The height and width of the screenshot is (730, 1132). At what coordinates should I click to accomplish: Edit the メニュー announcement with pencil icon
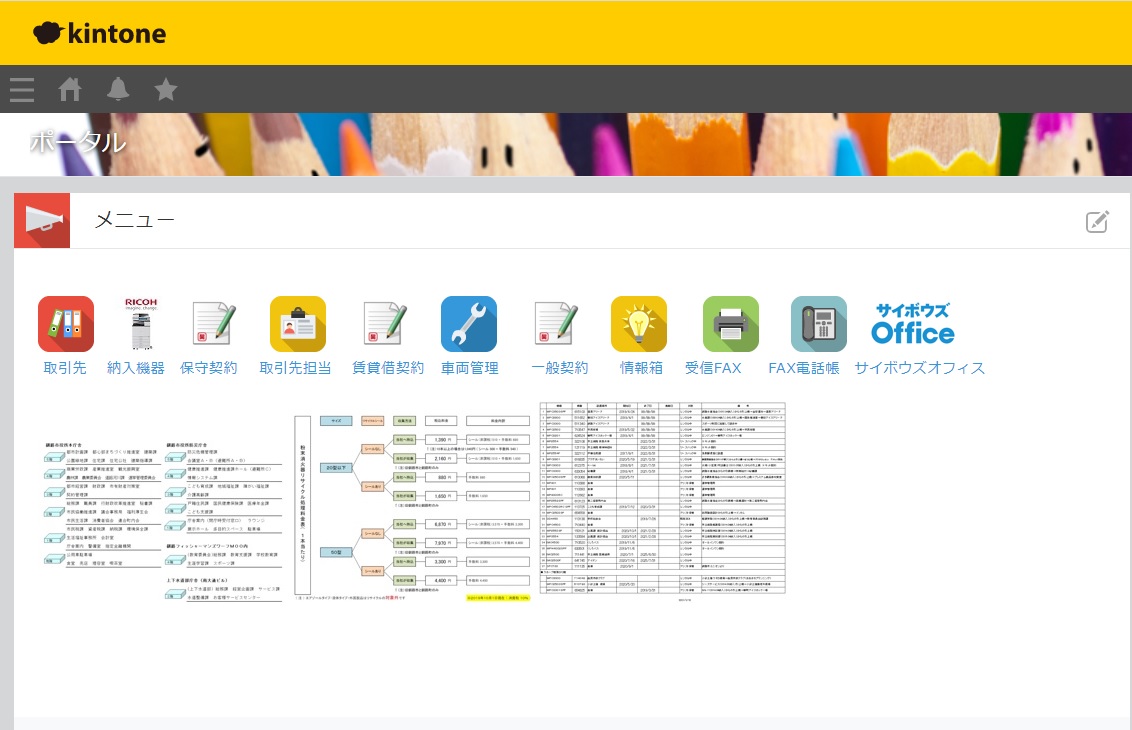click(1097, 222)
